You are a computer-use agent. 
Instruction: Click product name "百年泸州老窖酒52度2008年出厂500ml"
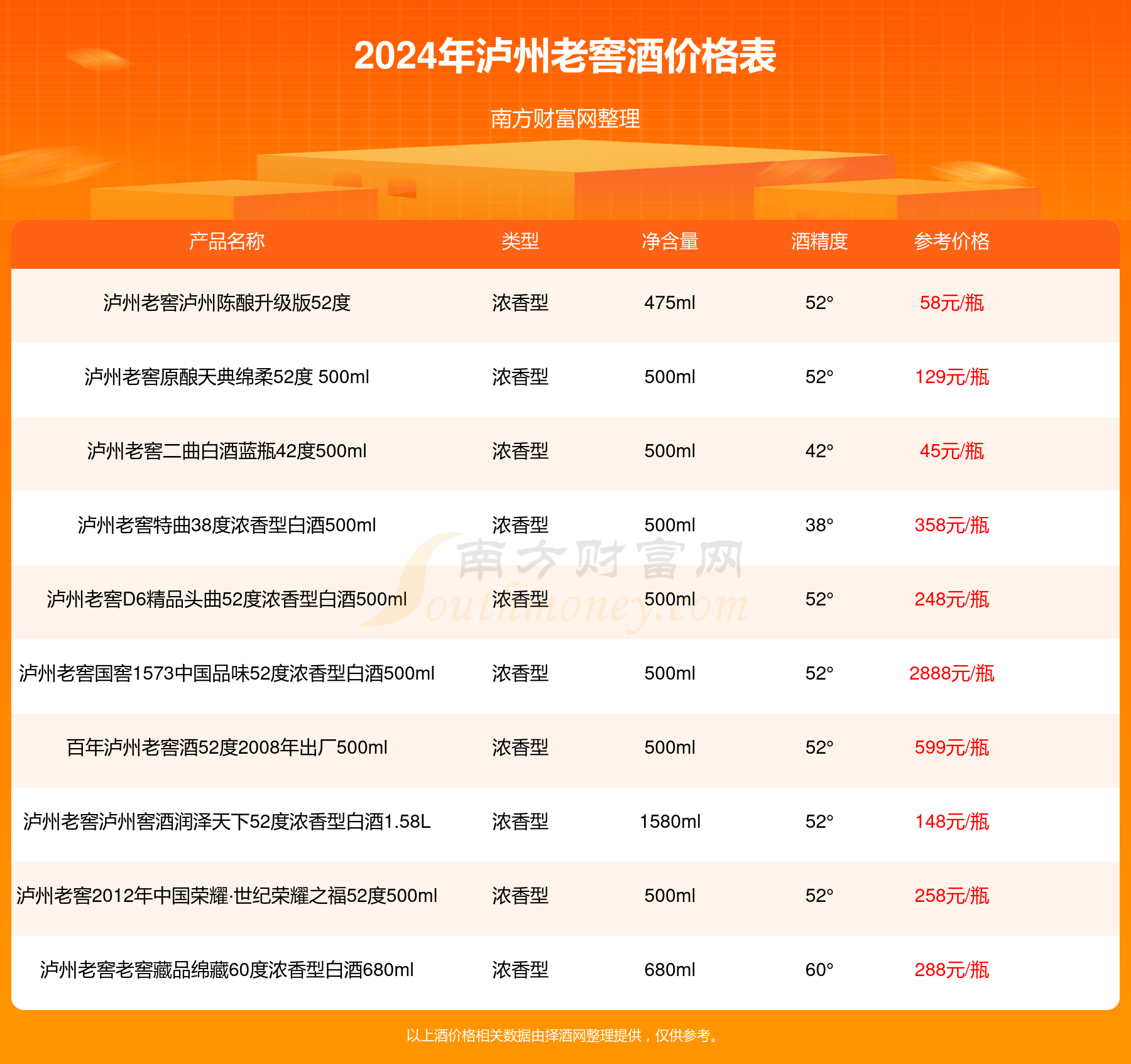[x=227, y=747]
